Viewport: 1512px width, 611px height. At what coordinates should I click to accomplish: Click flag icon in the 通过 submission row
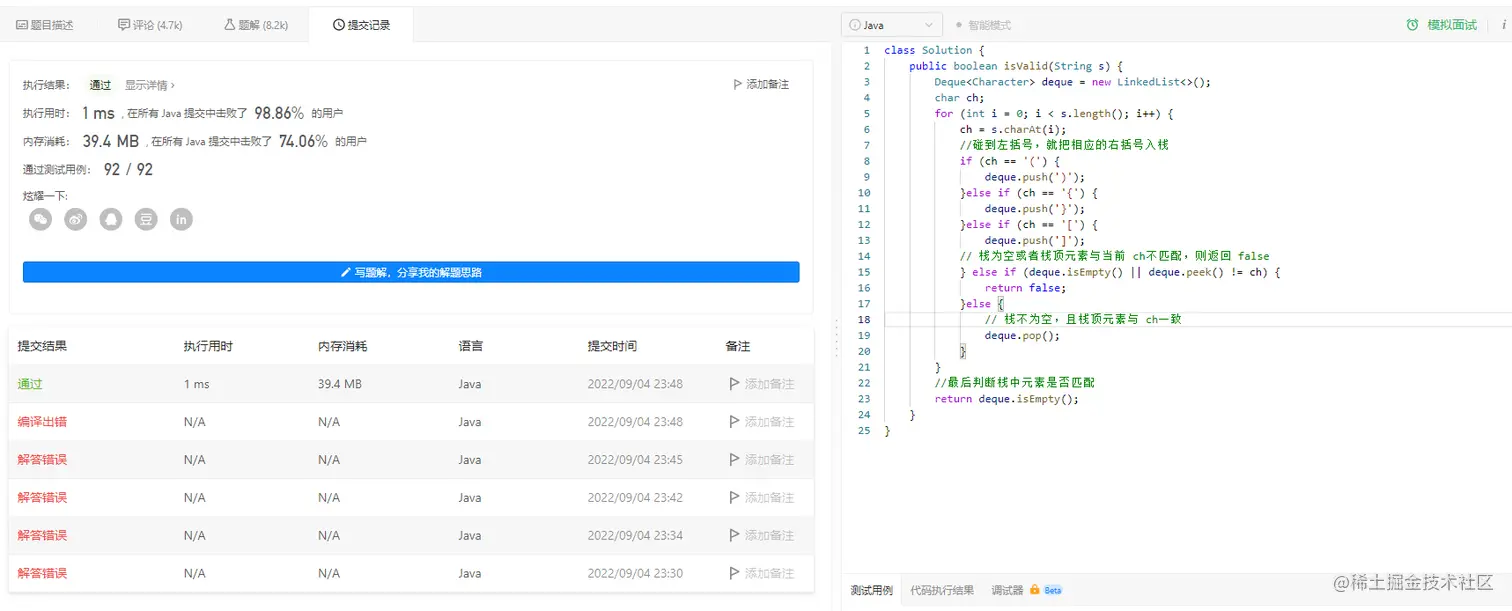735,384
